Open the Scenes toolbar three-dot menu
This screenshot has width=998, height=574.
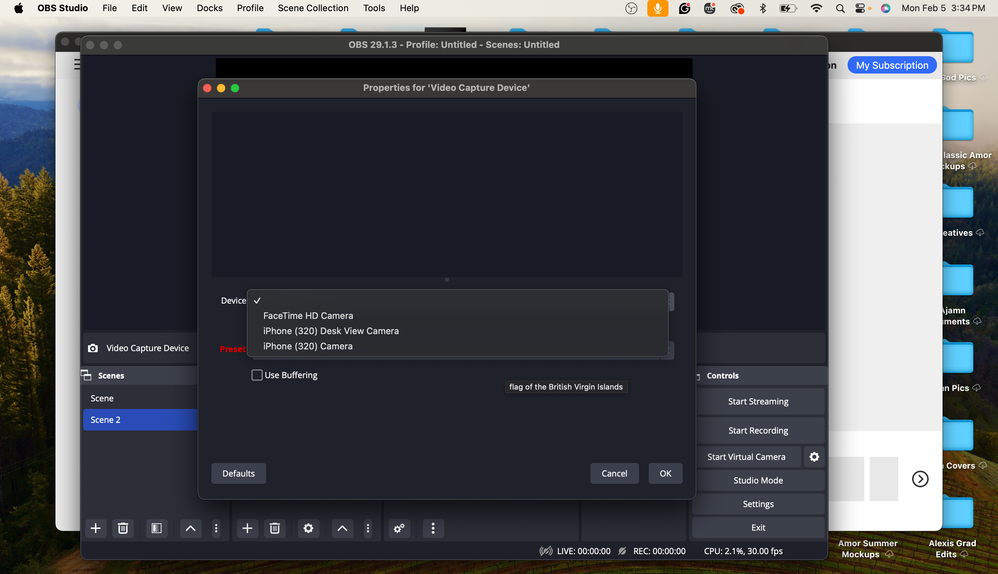coord(216,528)
